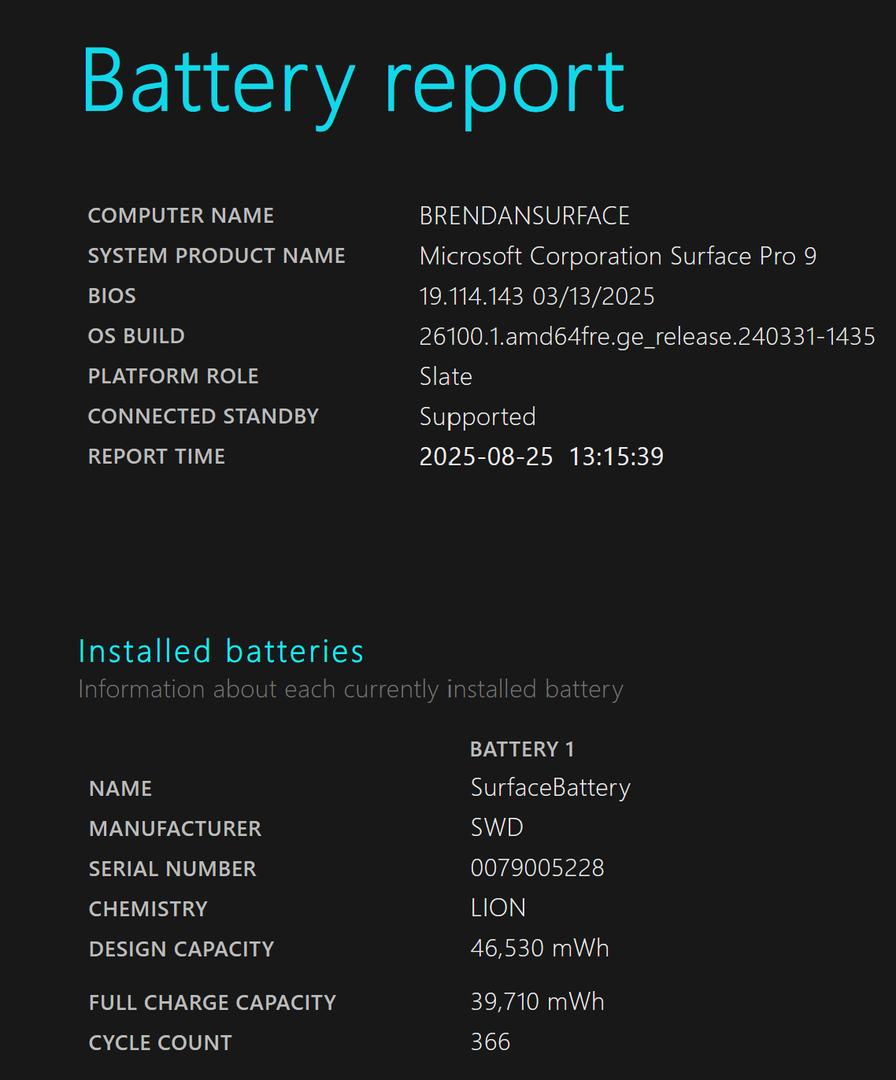The height and width of the screenshot is (1080, 896).
Task: Click the design capacity 46,530 mWh value
Action: coord(539,948)
